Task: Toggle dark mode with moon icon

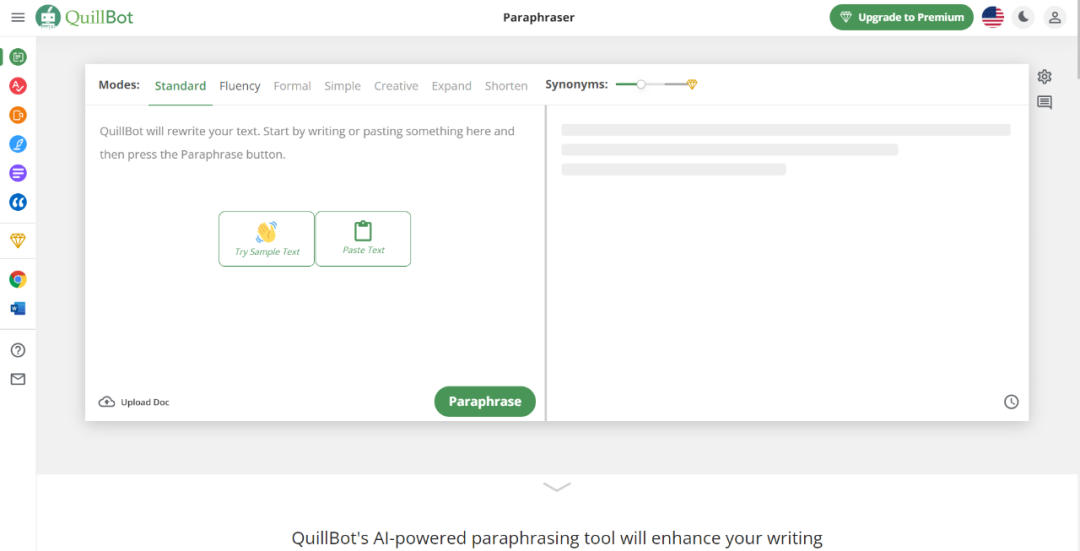Action: pyautogui.click(x=1024, y=17)
